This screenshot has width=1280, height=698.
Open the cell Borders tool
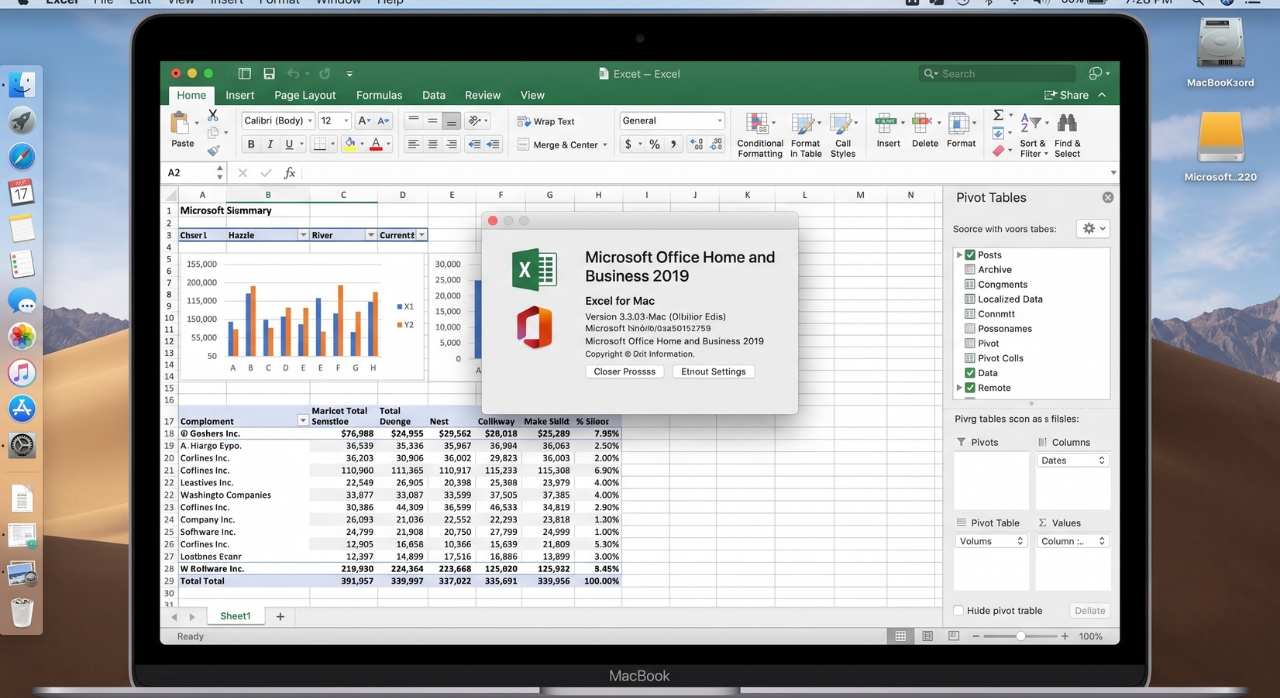click(319, 144)
